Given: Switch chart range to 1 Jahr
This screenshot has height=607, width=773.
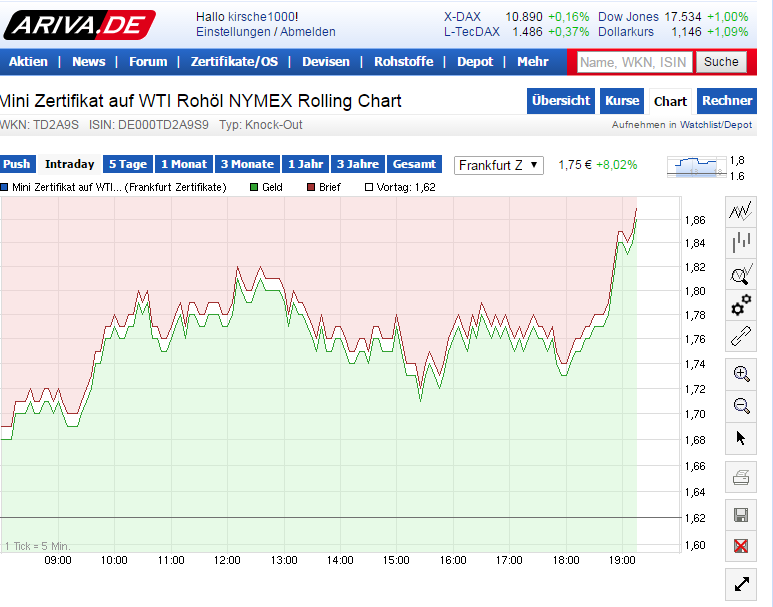Looking at the screenshot, I should pyautogui.click(x=305, y=164).
